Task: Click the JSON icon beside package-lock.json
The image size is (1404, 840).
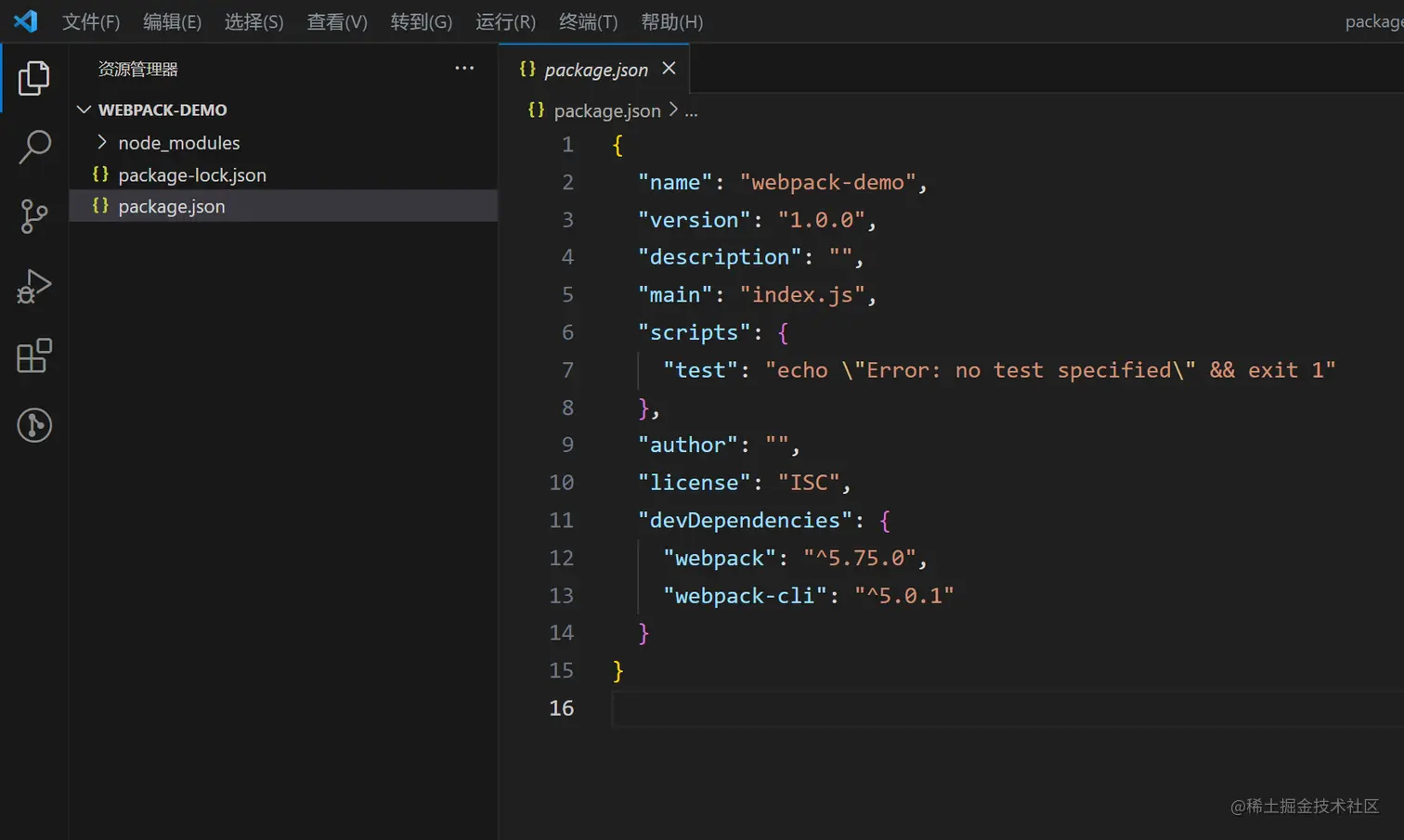Action: pos(100,174)
